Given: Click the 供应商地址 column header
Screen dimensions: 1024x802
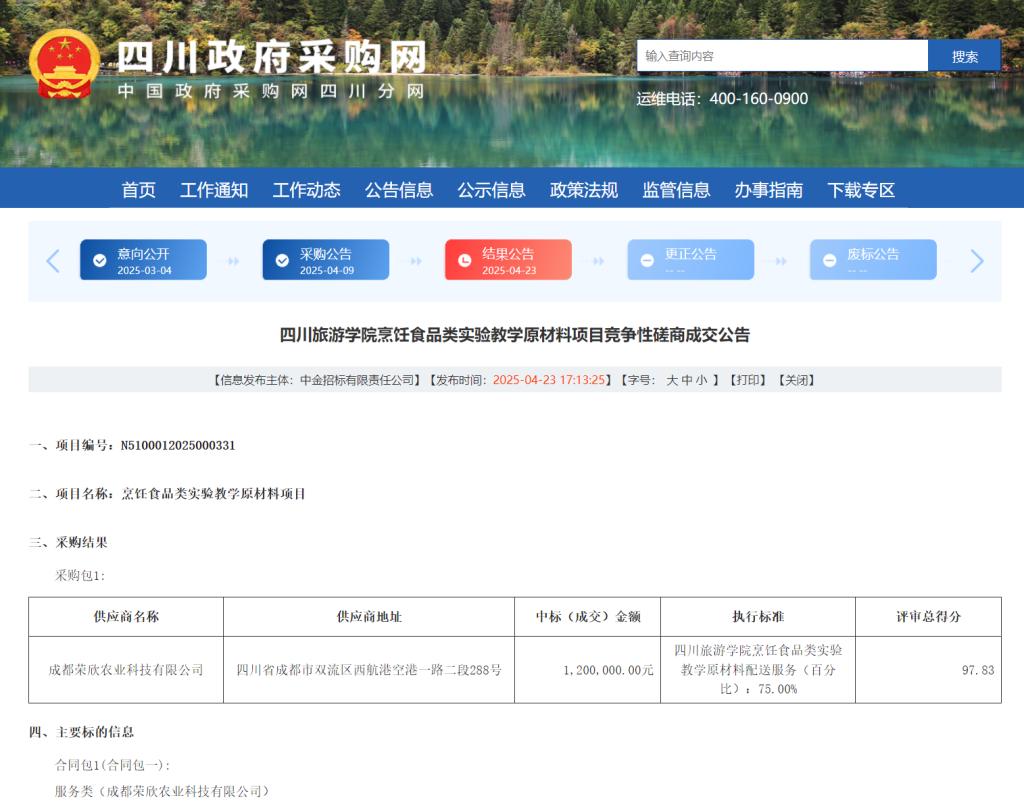Looking at the screenshot, I should (x=369, y=617).
